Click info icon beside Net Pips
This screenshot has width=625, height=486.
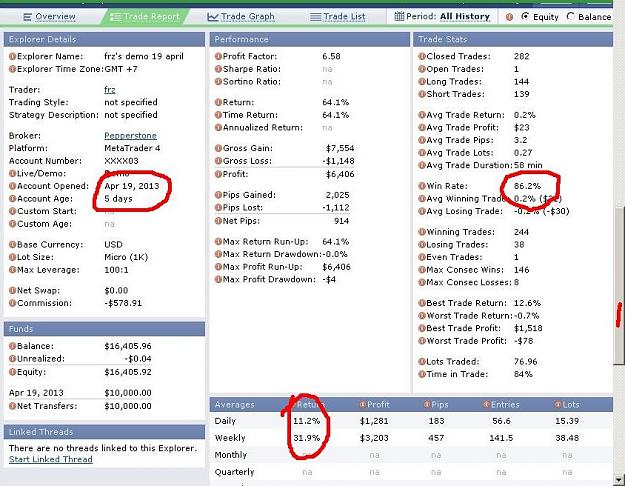pyautogui.click(x=218, y=221)
